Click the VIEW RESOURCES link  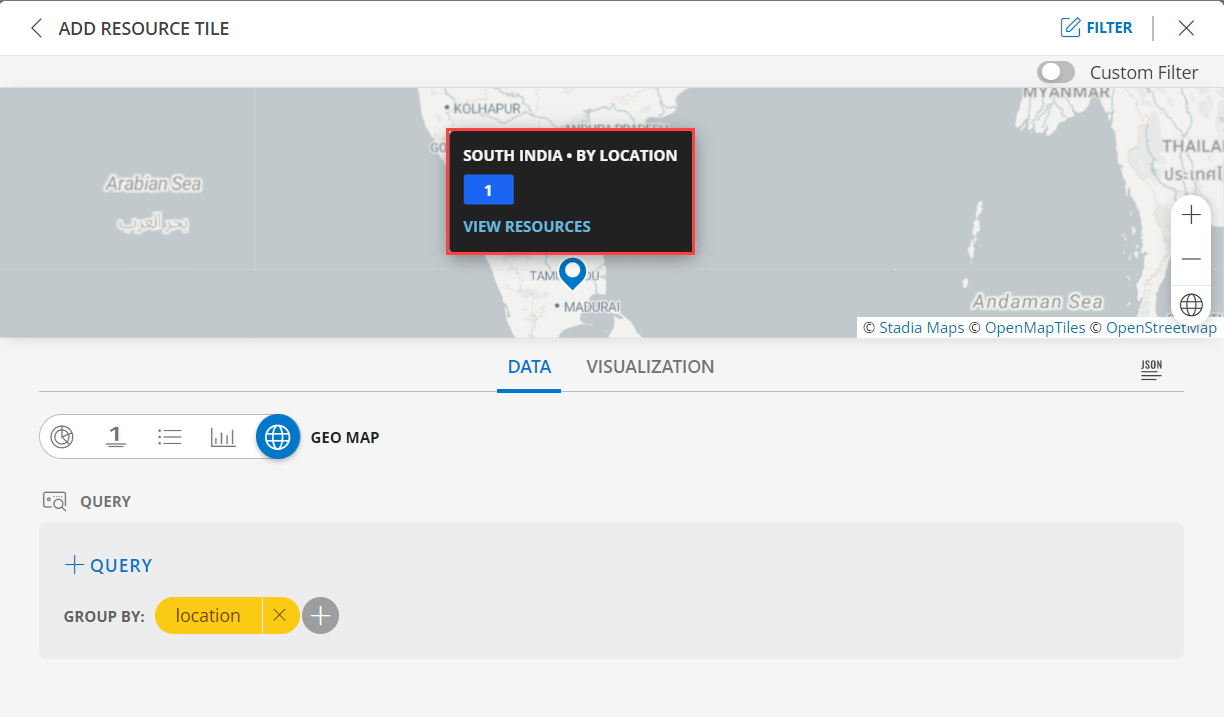coord(527,226)
